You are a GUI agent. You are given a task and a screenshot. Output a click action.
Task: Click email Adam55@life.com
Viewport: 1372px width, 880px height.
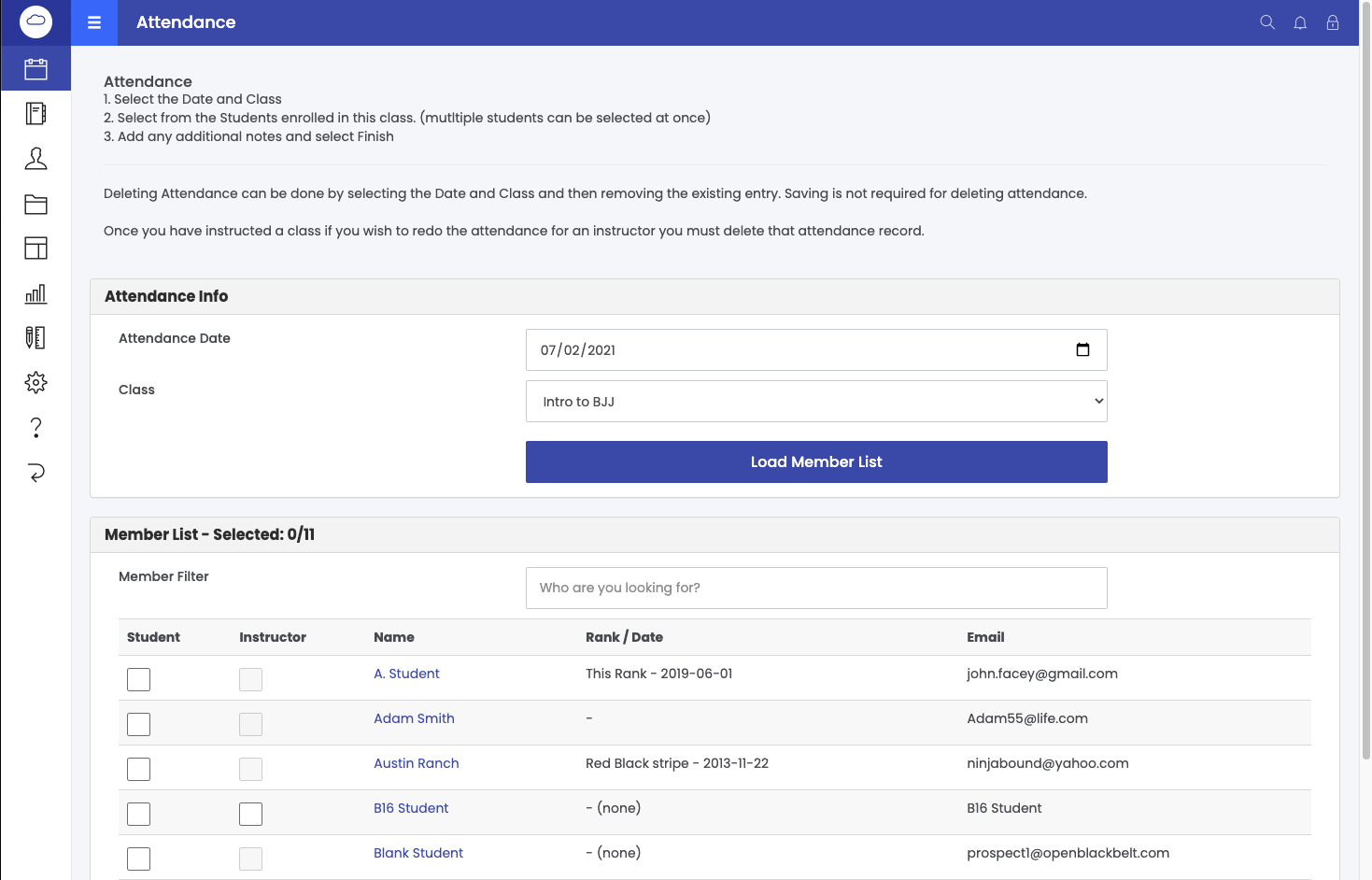point(1027,718)
